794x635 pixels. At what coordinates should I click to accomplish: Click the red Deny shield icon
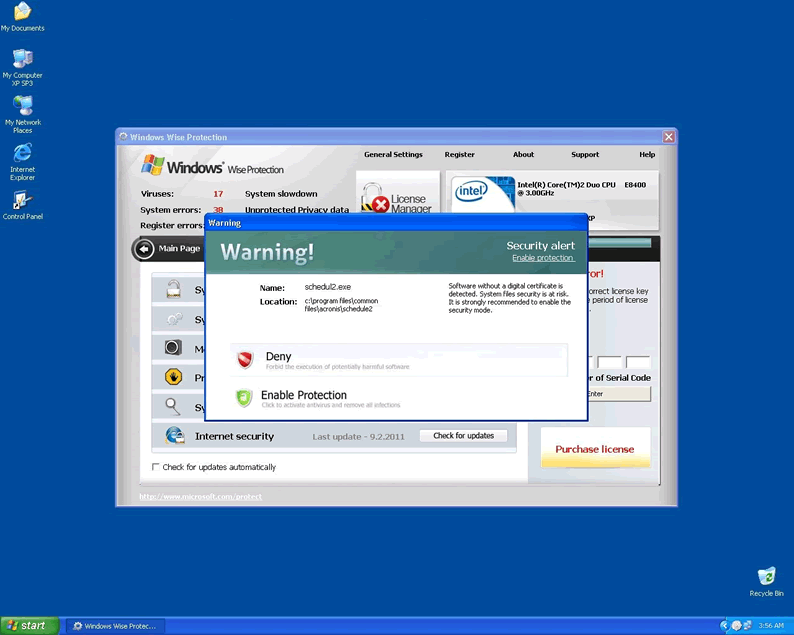(x=245, y=360)
